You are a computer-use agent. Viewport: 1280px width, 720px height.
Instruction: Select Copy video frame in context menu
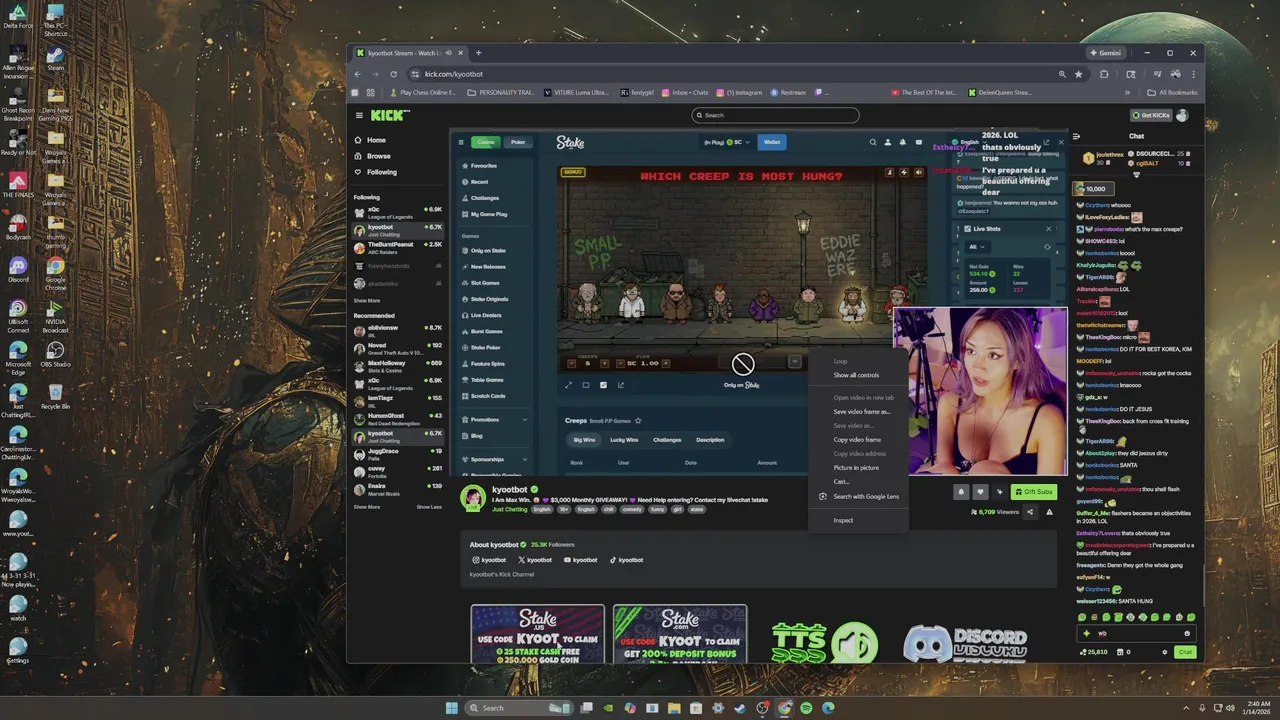pos(857,439)
